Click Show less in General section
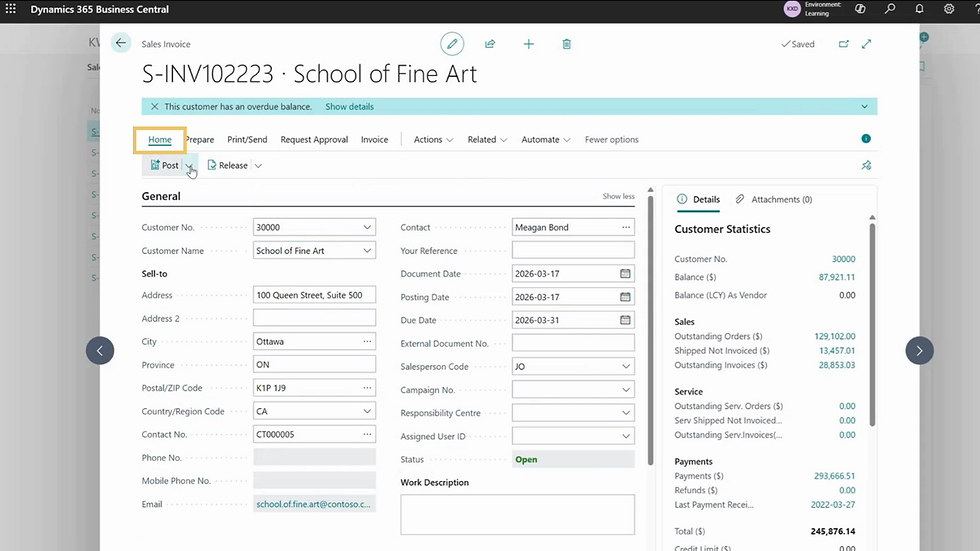The width and height of the screenshot is (980, 551). [x=618, y=196]
